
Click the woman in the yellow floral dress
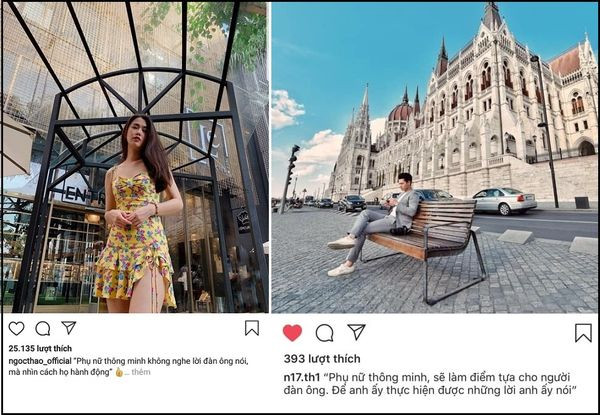tap(138, 214)
